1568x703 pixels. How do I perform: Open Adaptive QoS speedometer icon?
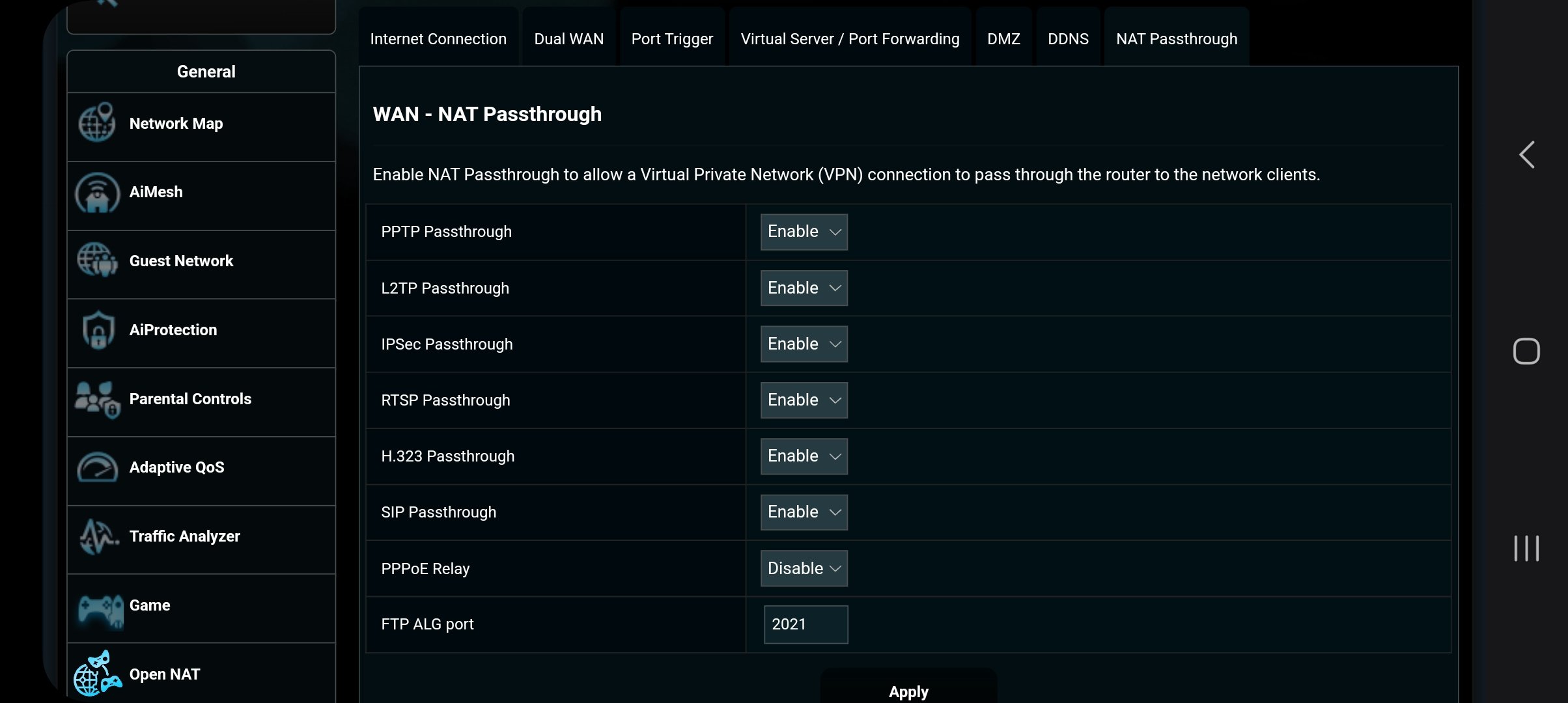[x=97, y=467]
